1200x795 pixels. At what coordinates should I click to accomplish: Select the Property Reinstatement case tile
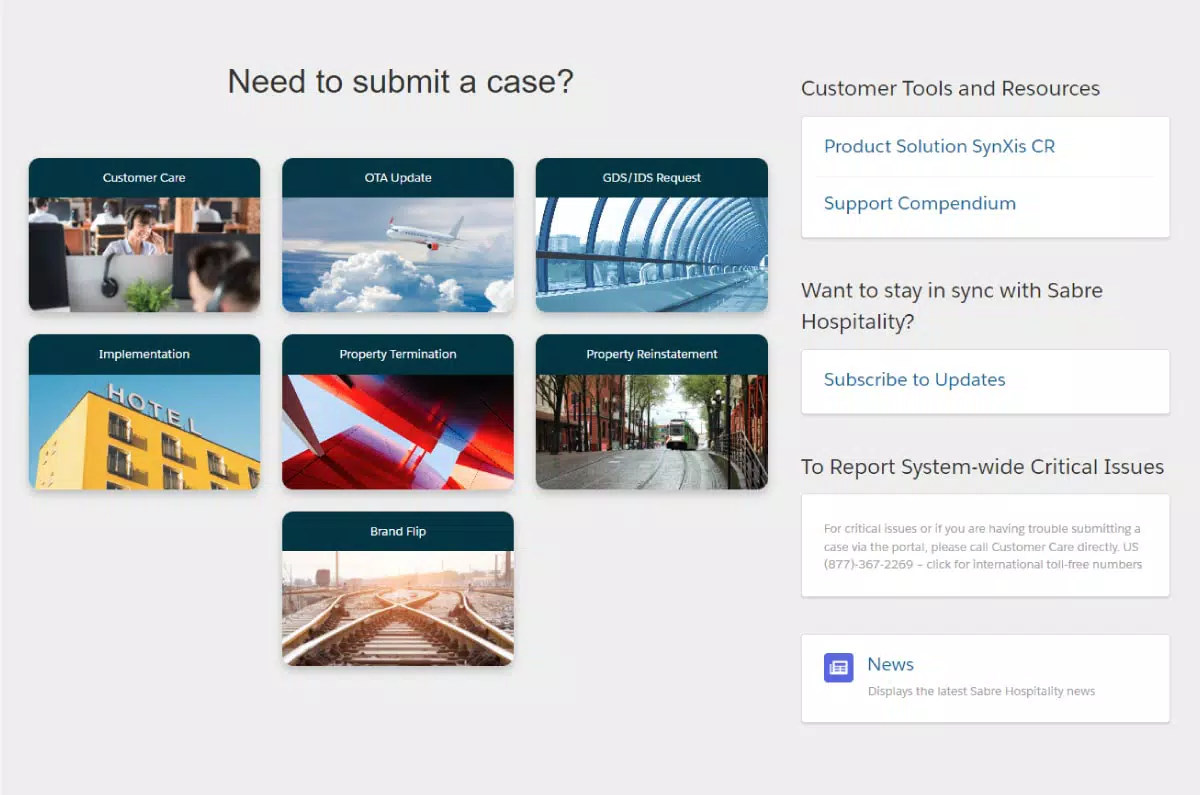coord(652,412)
